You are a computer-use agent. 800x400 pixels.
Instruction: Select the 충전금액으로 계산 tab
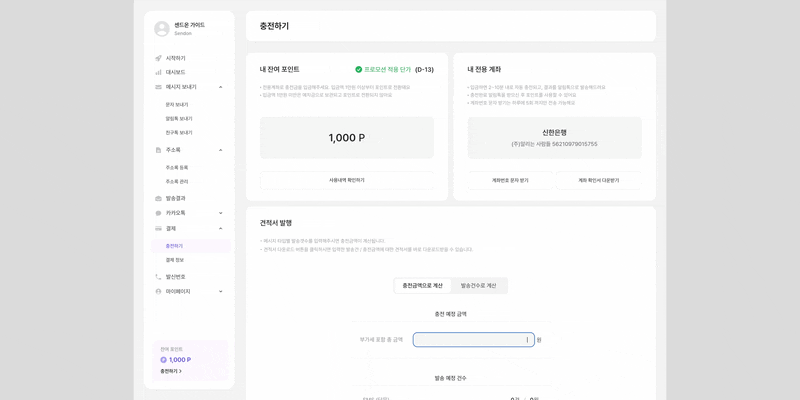point(422,286)
